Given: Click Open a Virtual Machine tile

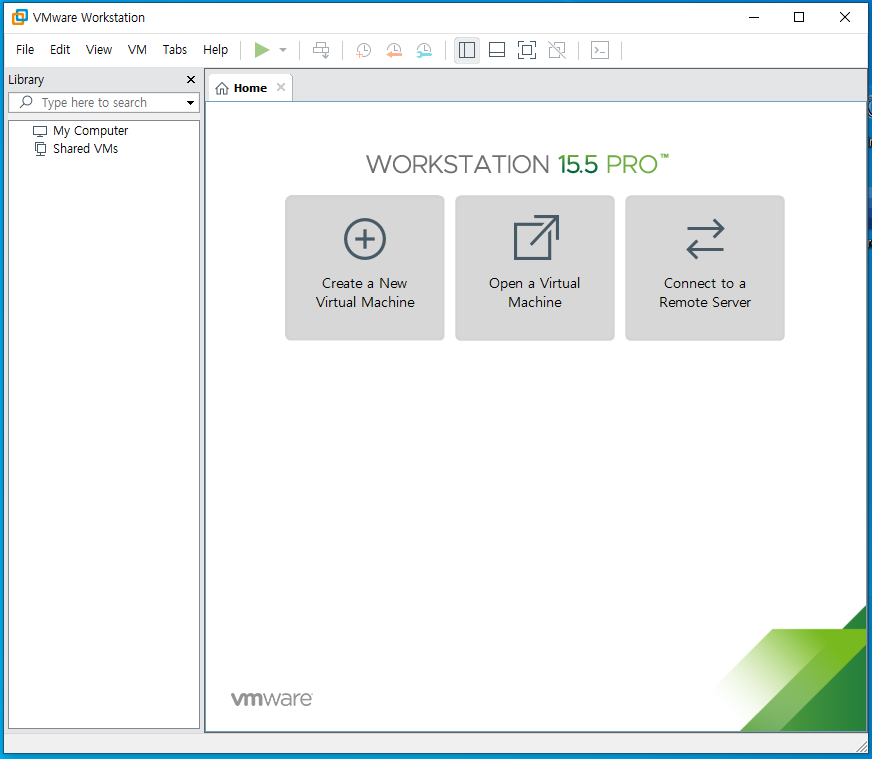Looking at the screenshot, I should 535,267.
